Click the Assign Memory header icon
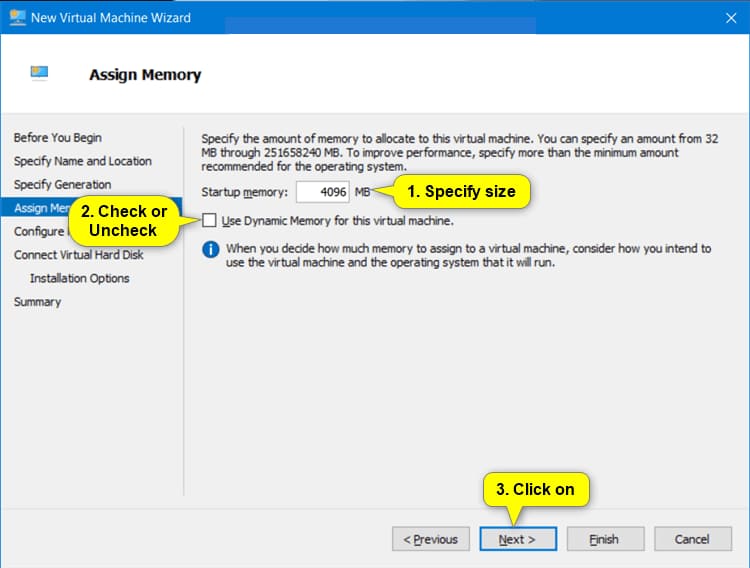Screen dimensions: 750x568 pos(39,73)
